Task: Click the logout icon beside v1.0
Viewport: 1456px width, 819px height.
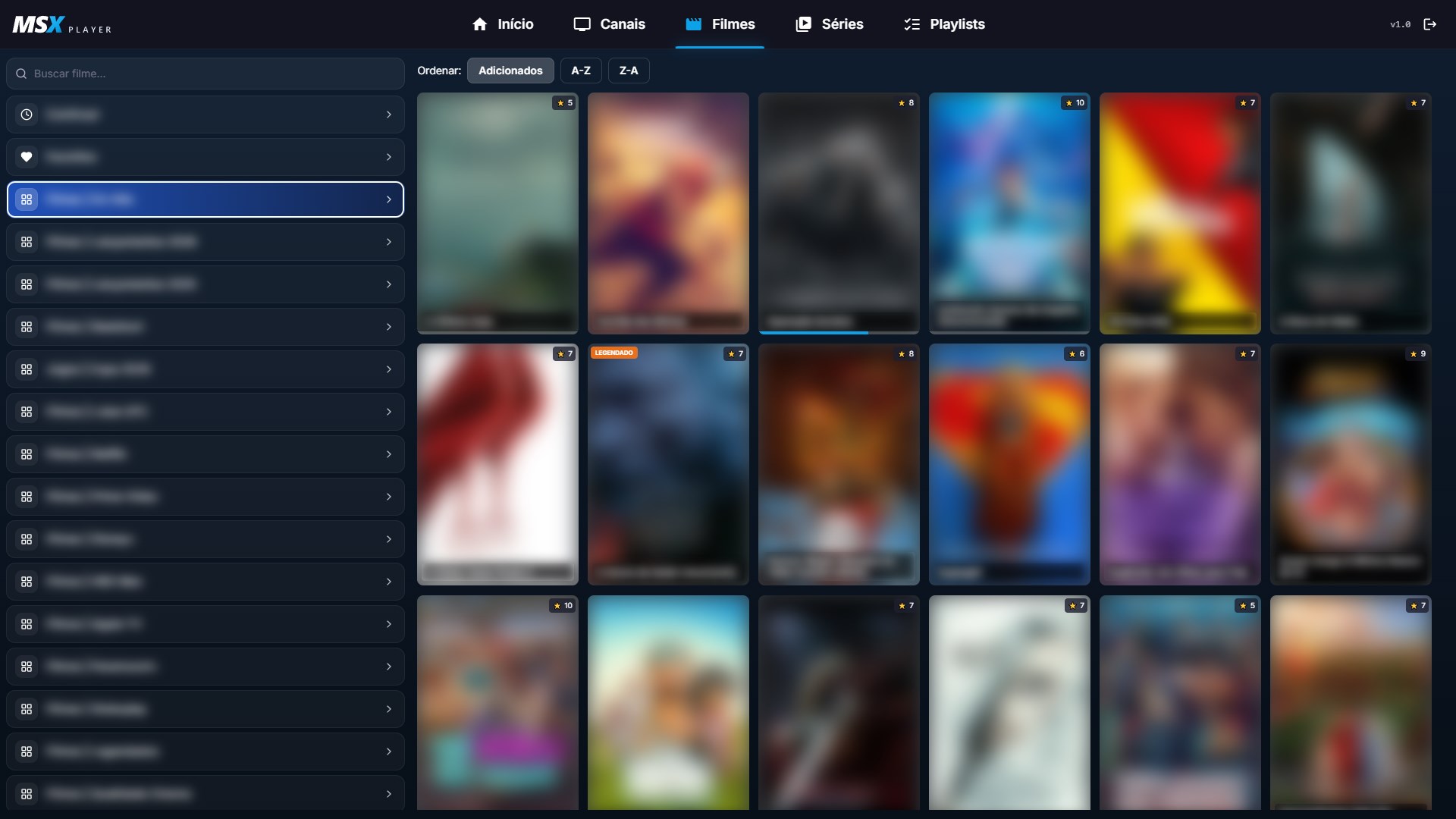Action: click(x=1429, y=24)
